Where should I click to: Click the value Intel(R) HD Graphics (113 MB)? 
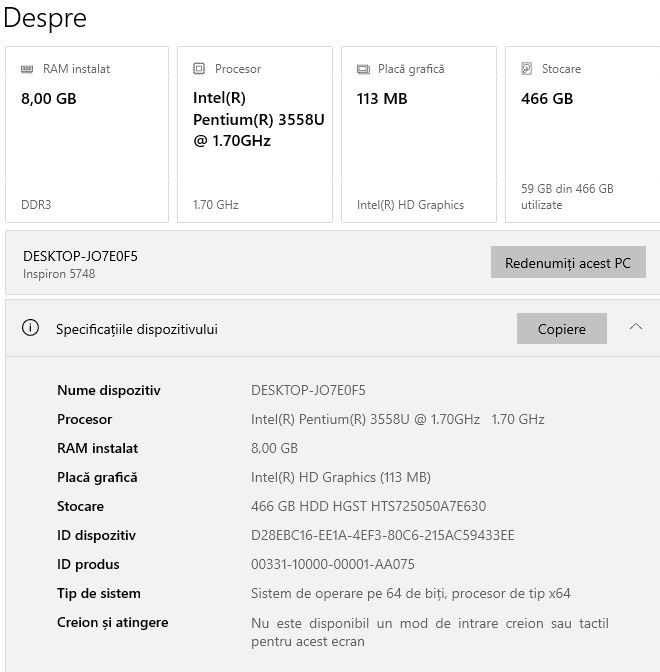[x=341, y=477]
